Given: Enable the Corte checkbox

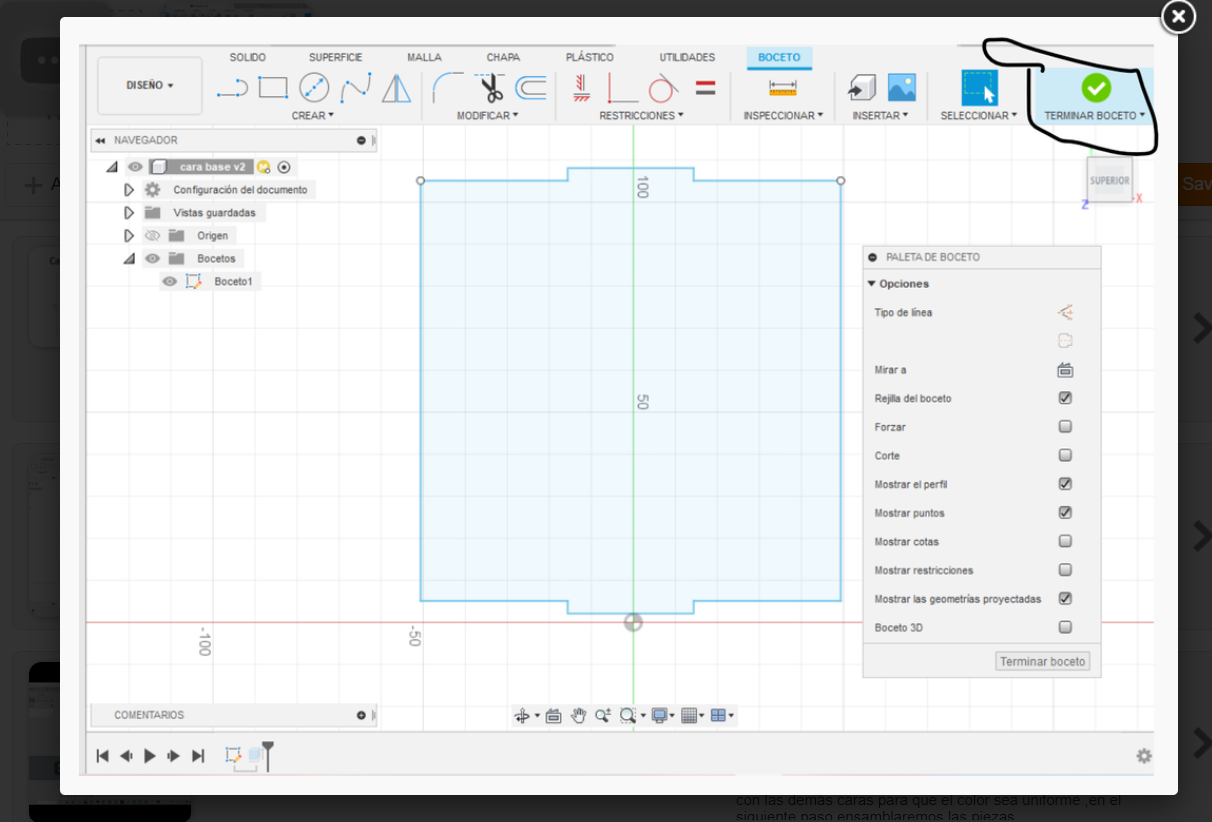Looking at the screenshot, I should [x=1065, y=455].
